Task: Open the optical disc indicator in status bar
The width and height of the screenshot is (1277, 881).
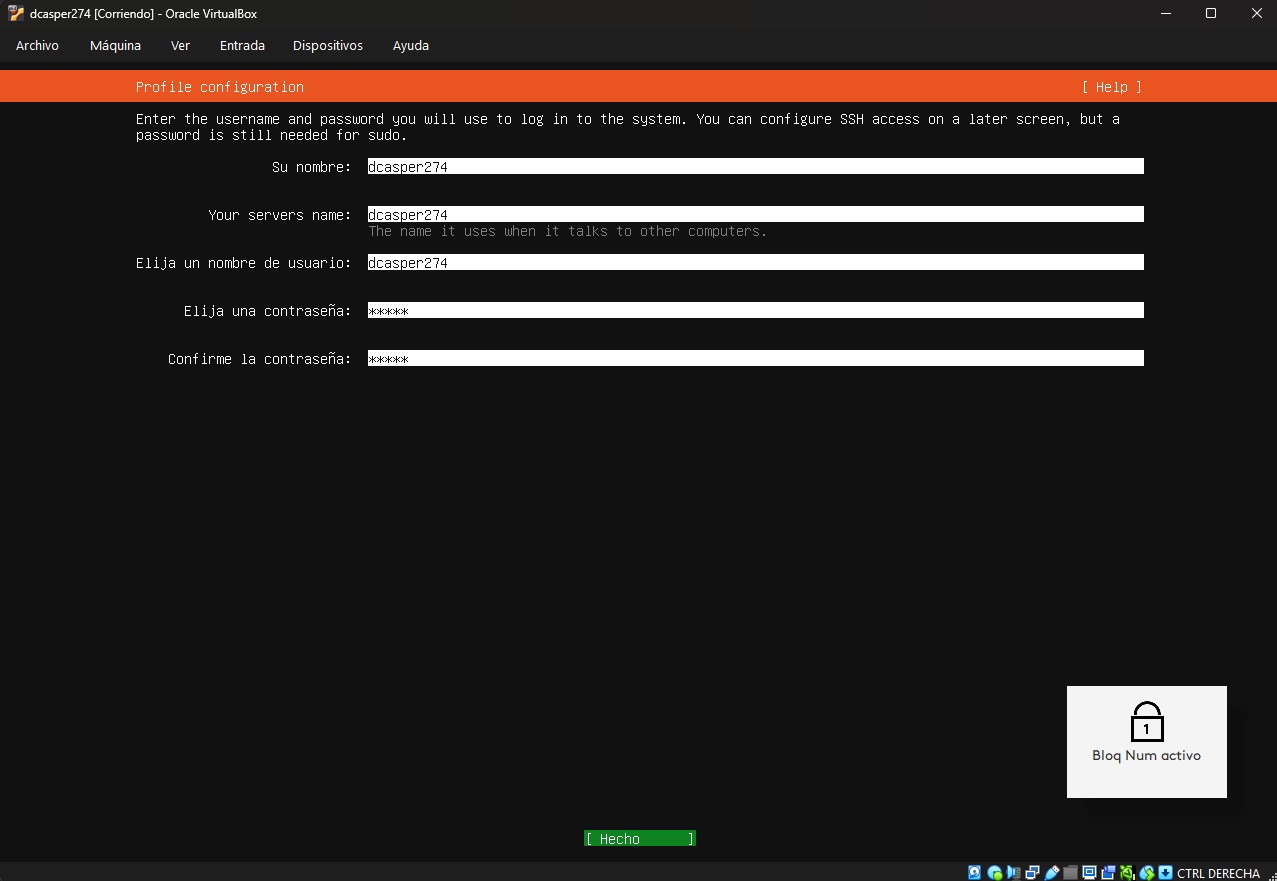Action: (994, 872)
